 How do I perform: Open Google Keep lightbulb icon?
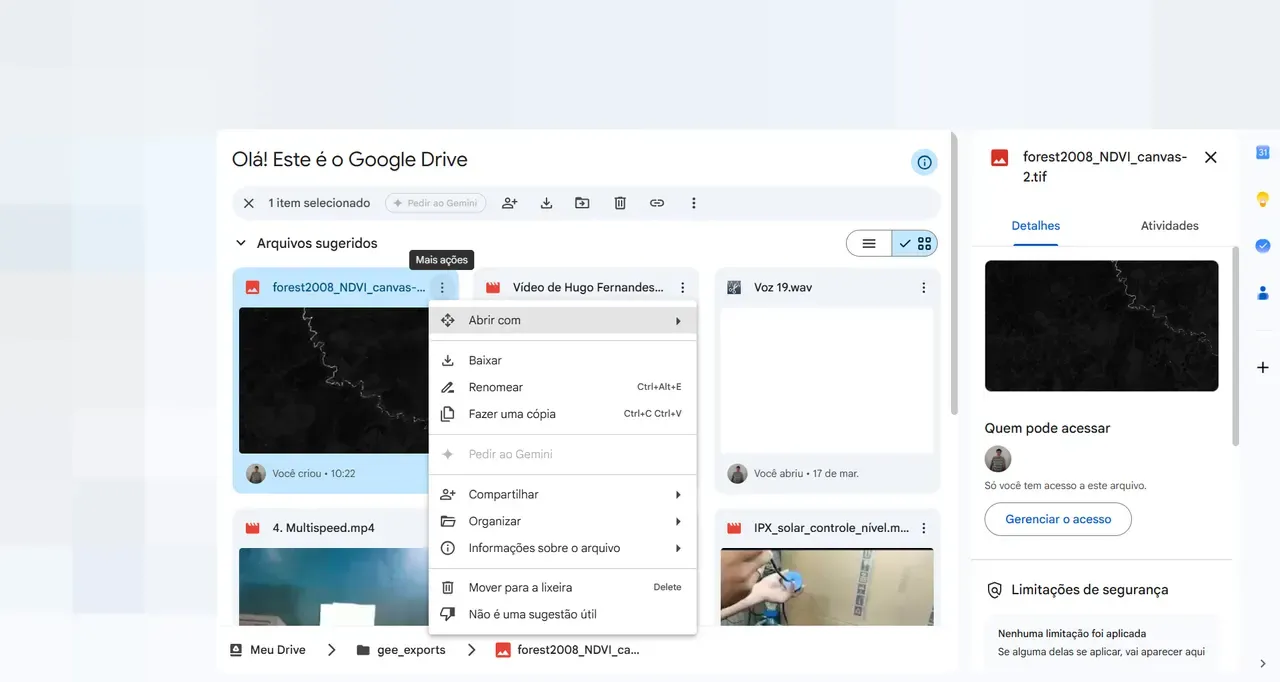pyautogui.click(x=1263, y=199)
